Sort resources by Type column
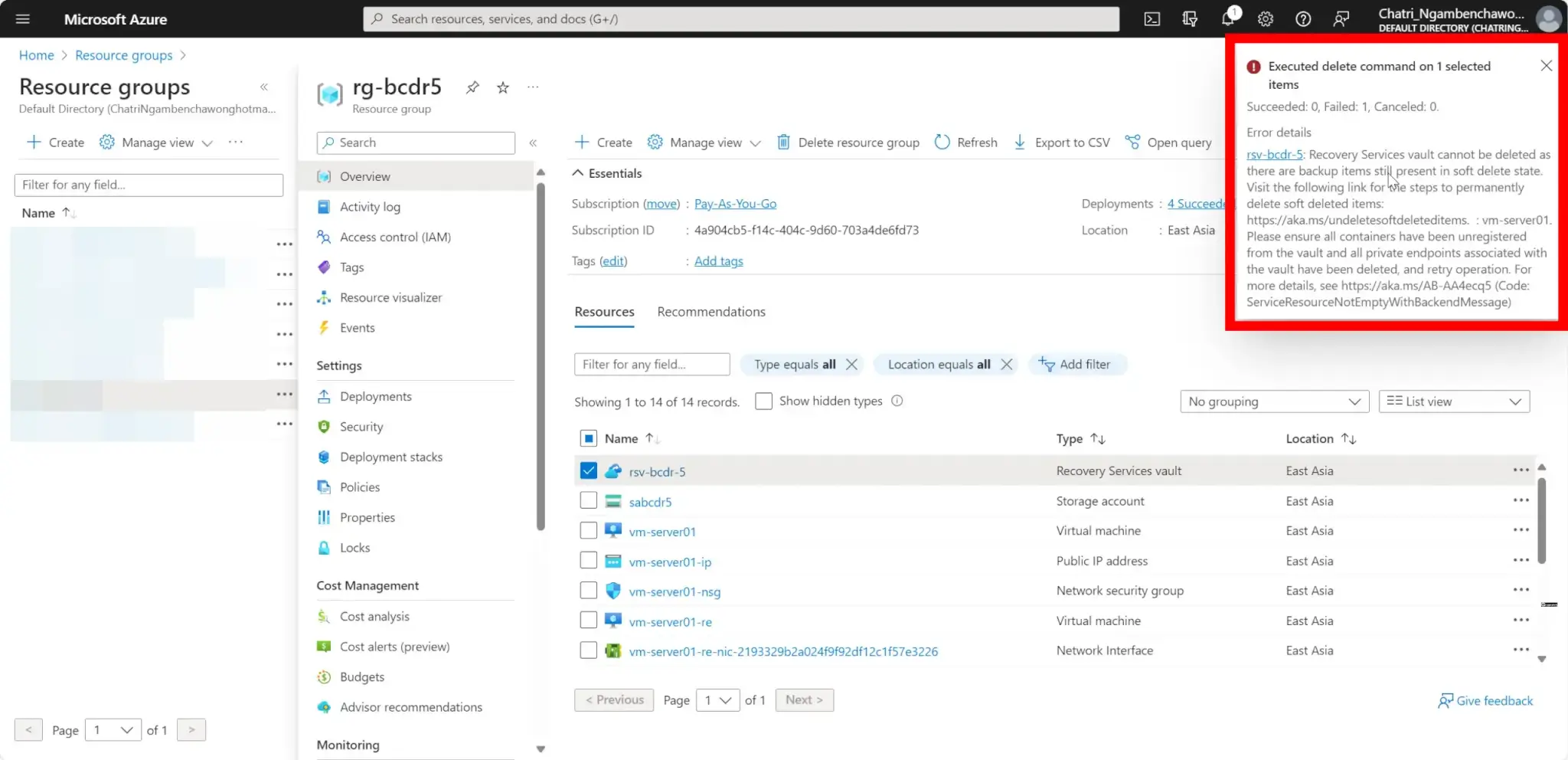This screenshot has height=760, width=1568. coord(1080,439)
